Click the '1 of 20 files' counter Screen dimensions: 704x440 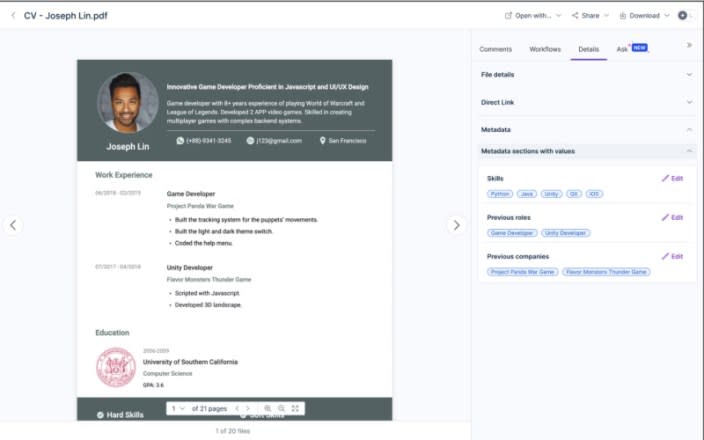point(233,431)
